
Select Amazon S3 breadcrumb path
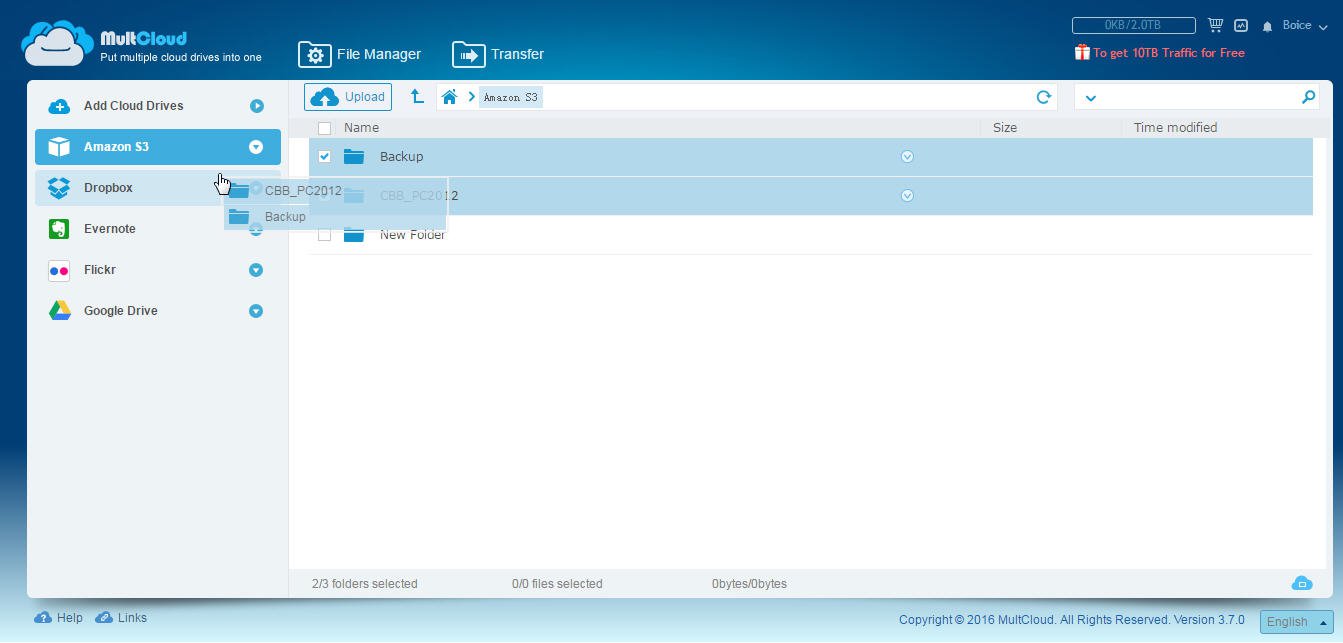[511, 97]
